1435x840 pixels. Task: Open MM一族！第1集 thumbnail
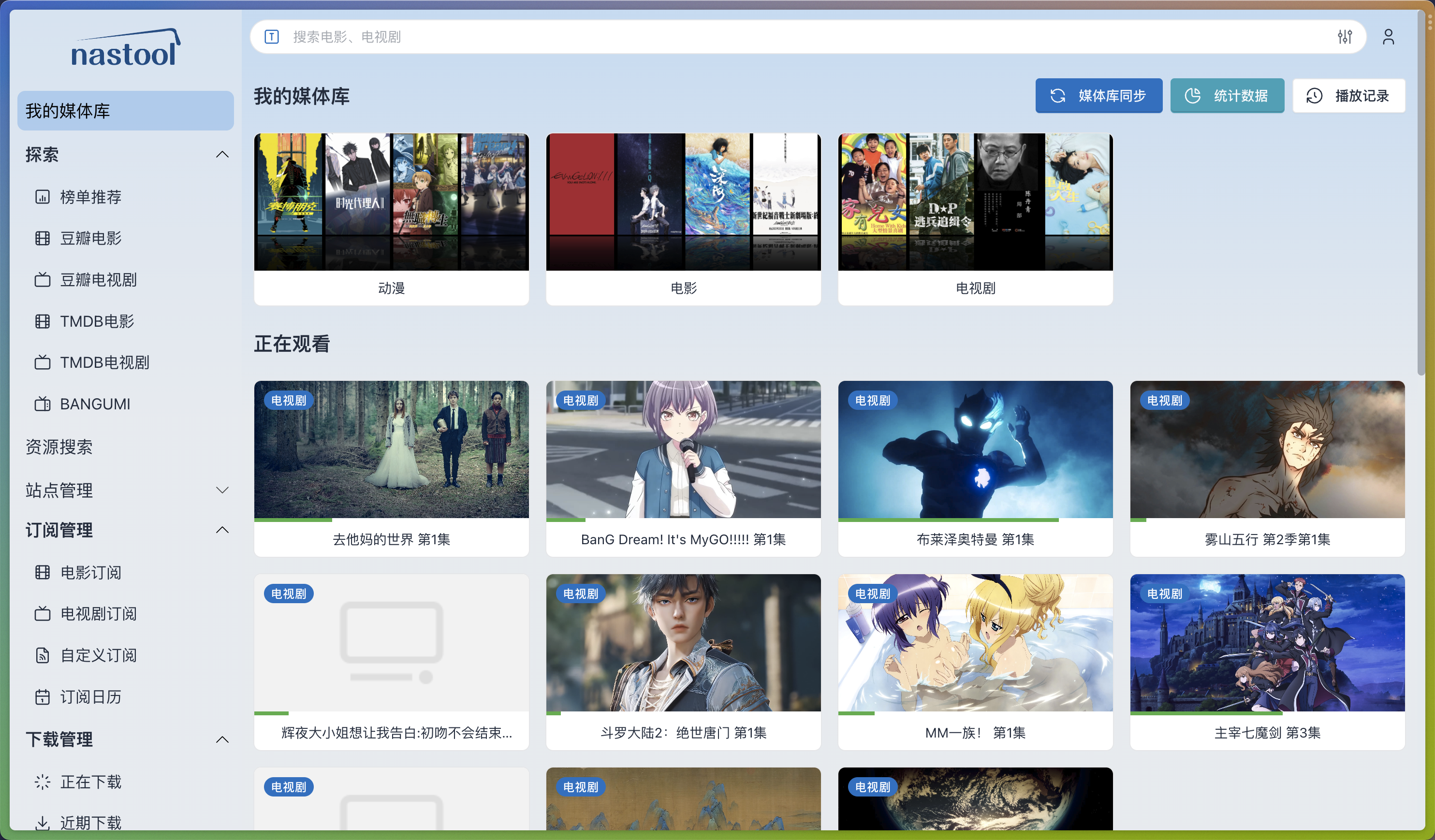pos(976,642)
